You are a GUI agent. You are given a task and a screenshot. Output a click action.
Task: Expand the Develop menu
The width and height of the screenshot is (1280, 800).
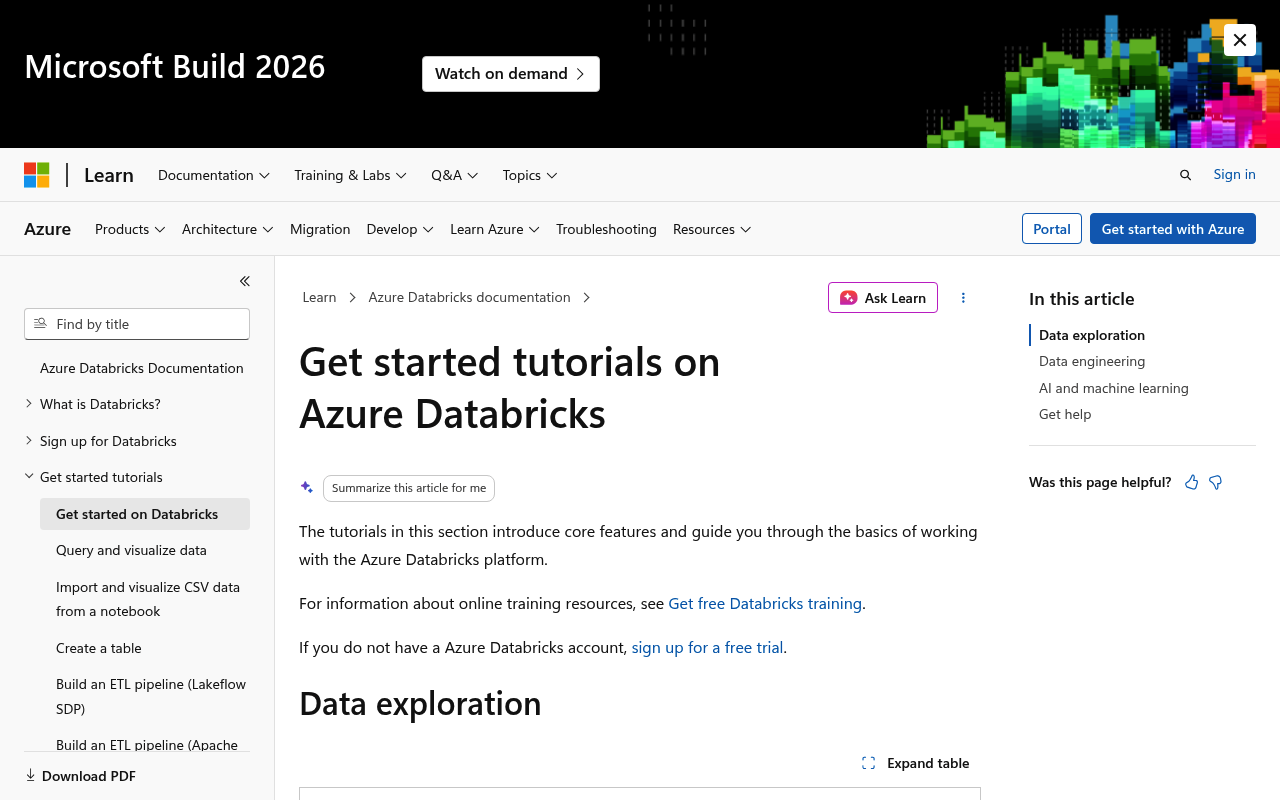(x=400, y=229)
